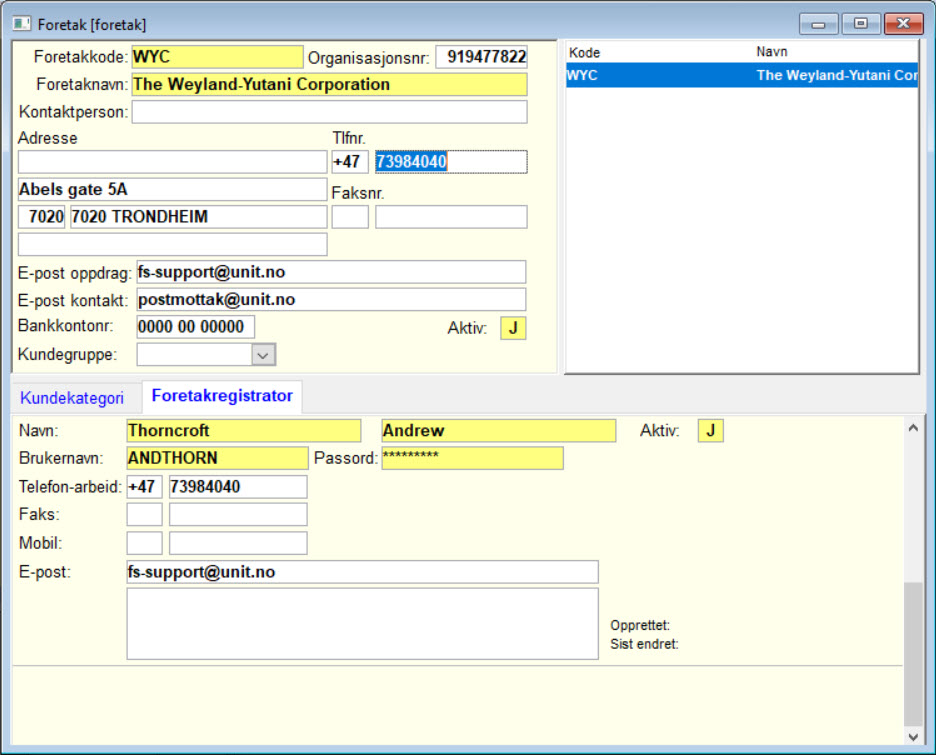
Task: Open the Kundegruppe dropdown
Action: coord(263,355)
